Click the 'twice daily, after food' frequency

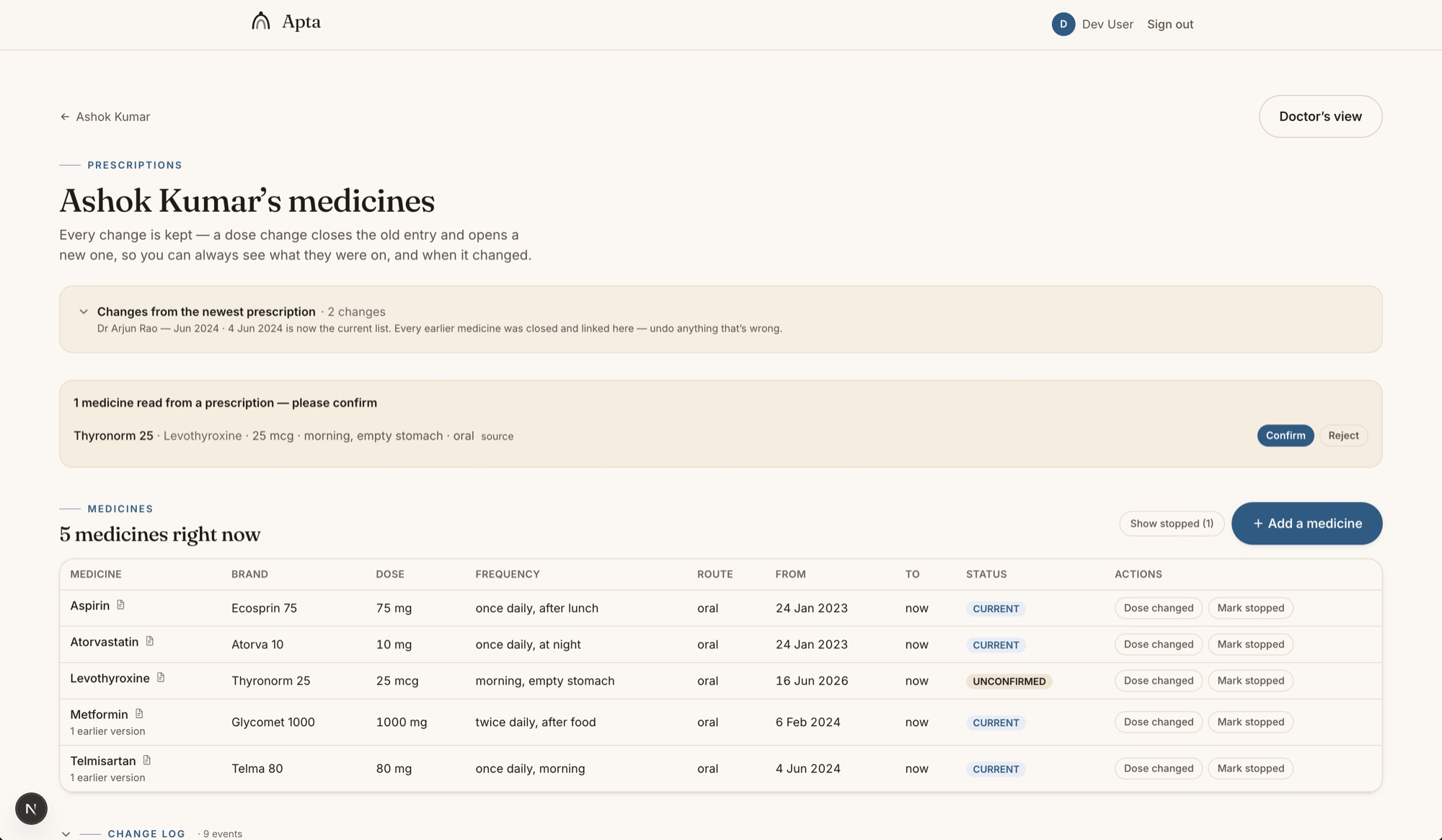click(536, 722)
